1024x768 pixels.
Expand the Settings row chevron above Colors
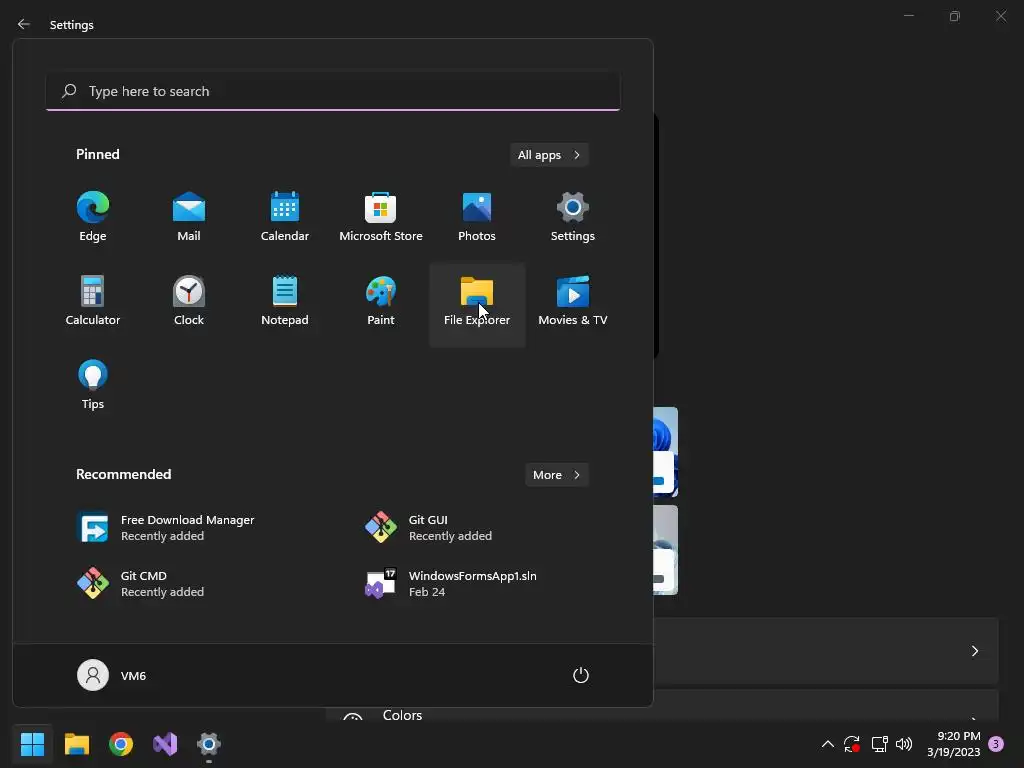[x=974, y=651]
